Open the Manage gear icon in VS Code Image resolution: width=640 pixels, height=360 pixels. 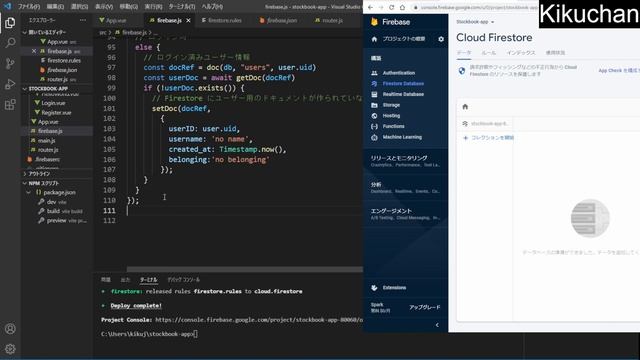[10, 349]
